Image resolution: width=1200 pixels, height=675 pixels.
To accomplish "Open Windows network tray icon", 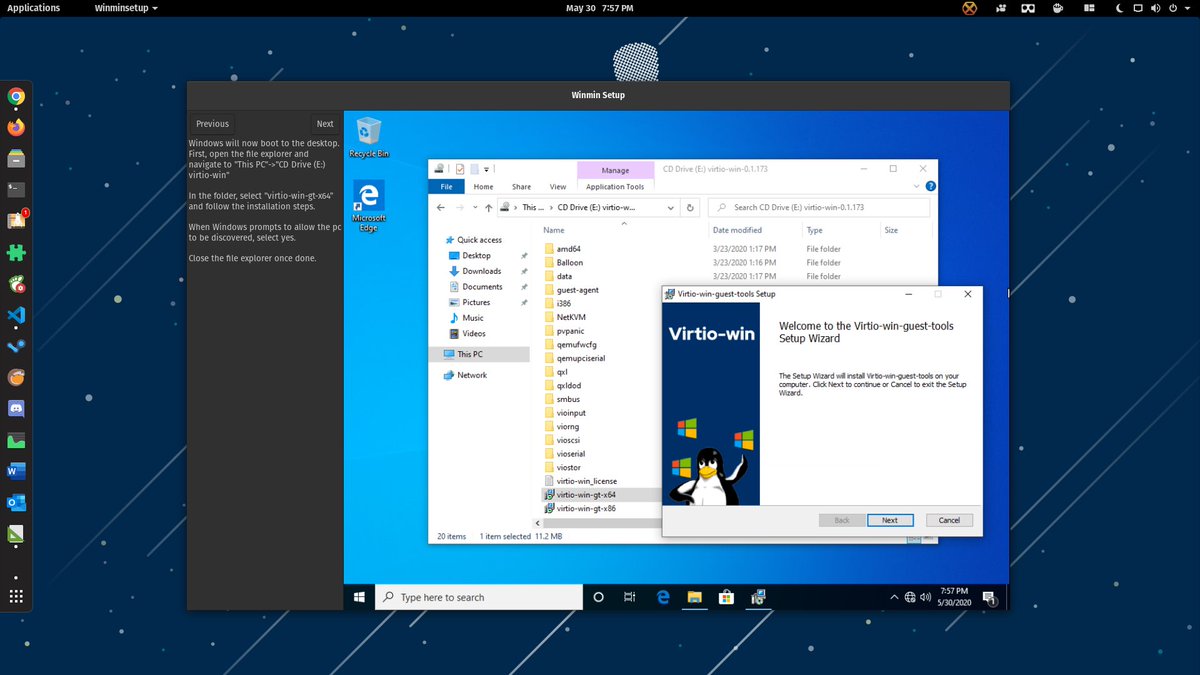I will (x=910, y=598).
